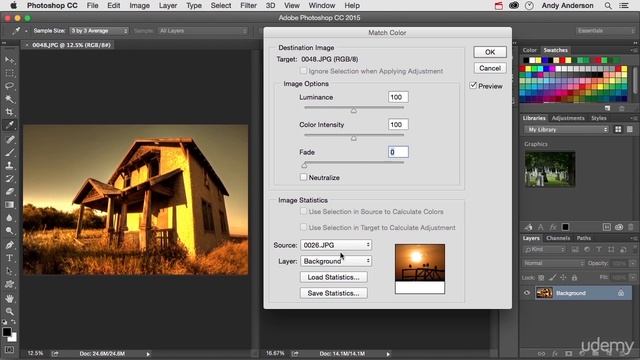The height and width of the screenshot is (360, 640).
Task: Toggle Use Selection in Target checkbox
Action: [303, 227]
